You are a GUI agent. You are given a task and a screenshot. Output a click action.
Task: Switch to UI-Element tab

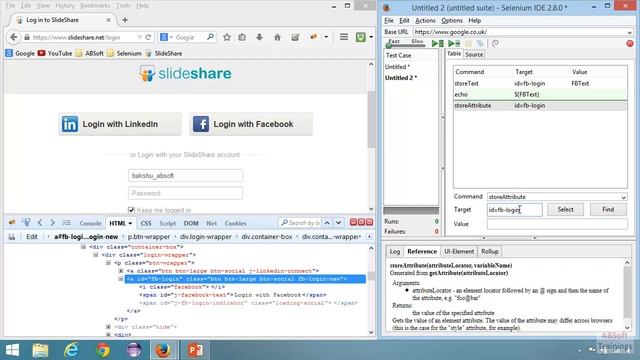coord(459,251)
